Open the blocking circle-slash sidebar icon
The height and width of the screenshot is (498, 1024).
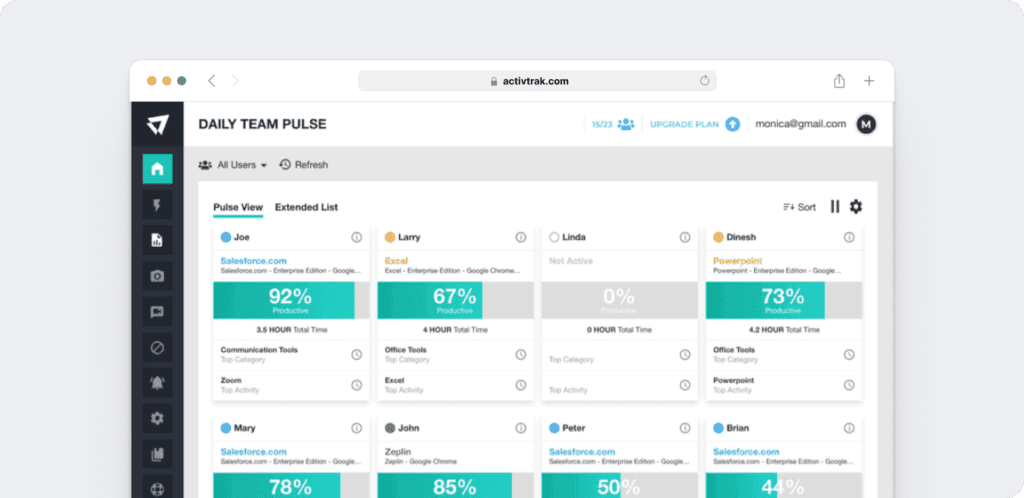157,347
